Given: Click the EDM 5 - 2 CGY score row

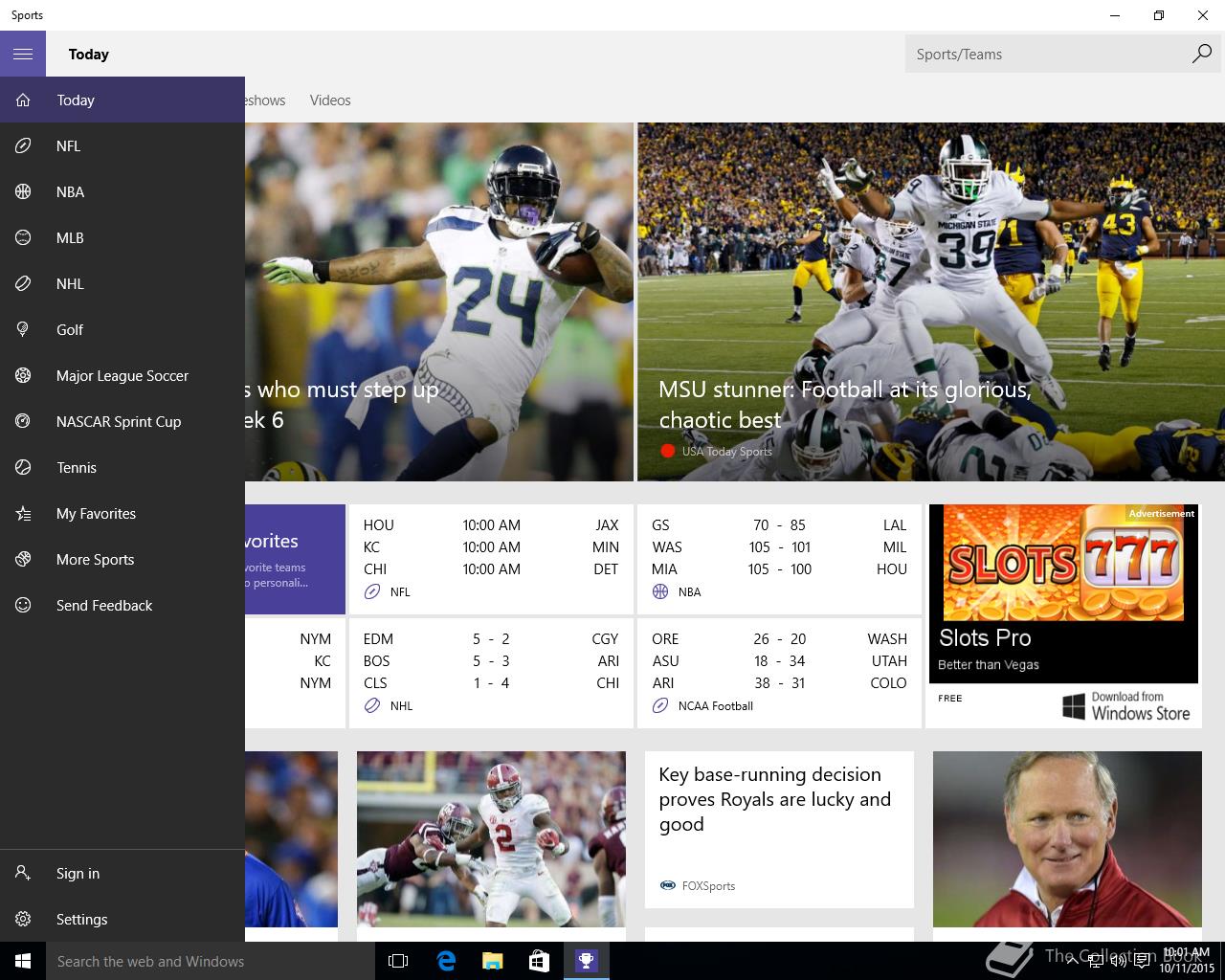Looking at the screenshot, I should [x=491, y=639].
